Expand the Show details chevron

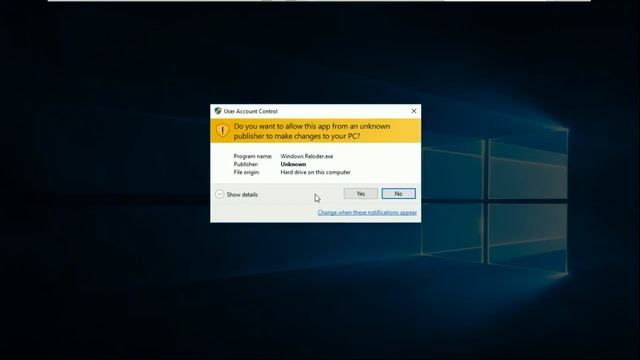[220, 194]
